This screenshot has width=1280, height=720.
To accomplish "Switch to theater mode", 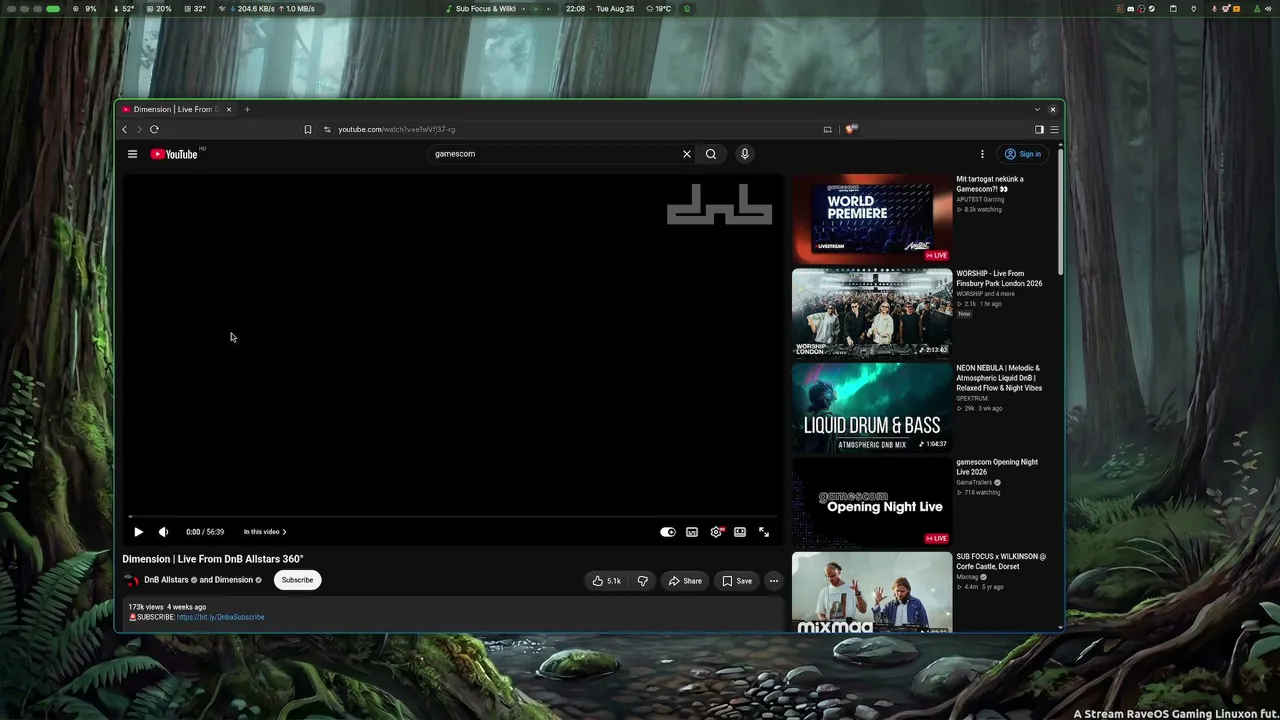I will 740,532.
